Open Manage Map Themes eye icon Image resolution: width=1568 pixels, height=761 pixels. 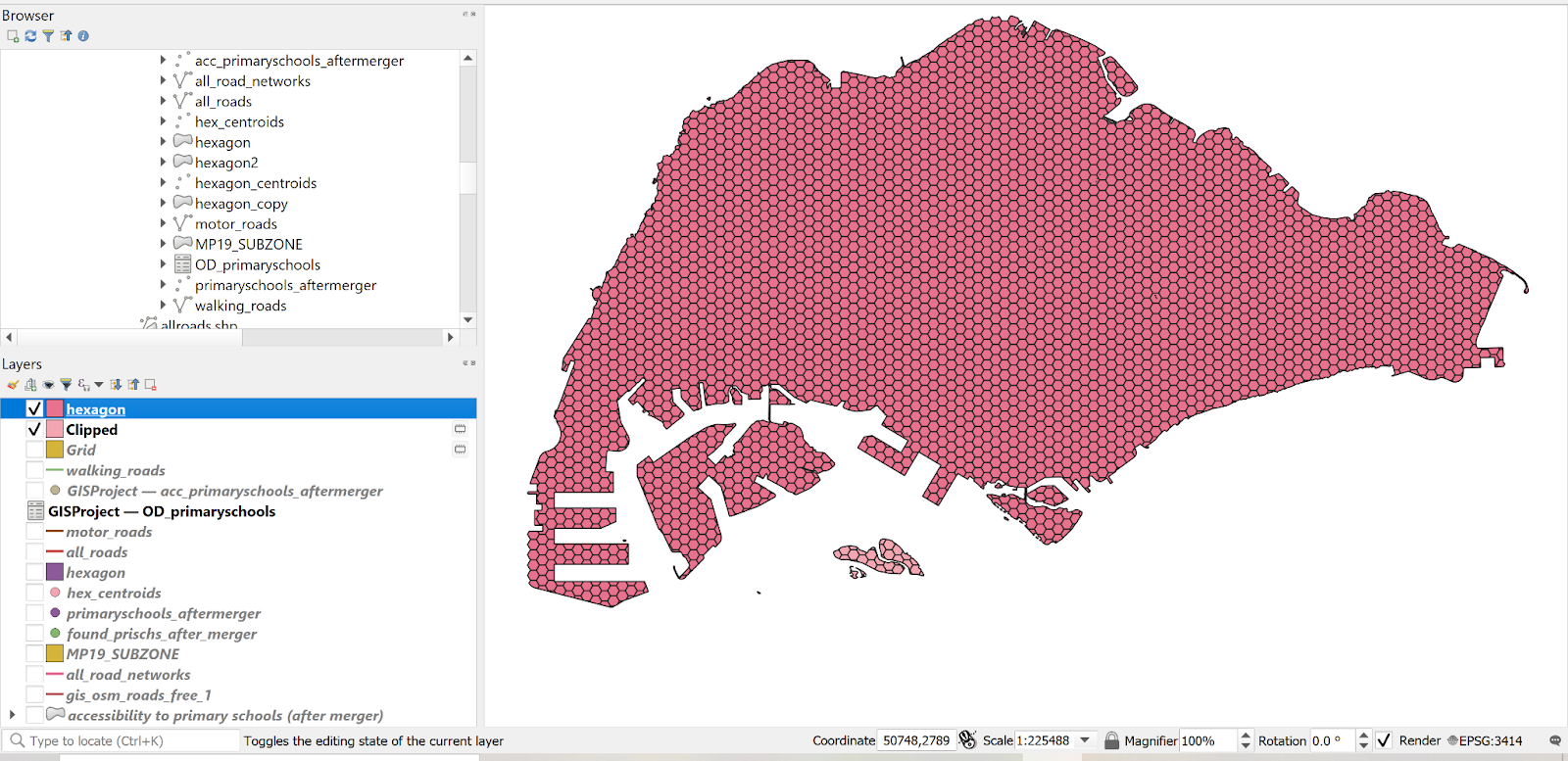pyautogui.click(x=48, y=385)
